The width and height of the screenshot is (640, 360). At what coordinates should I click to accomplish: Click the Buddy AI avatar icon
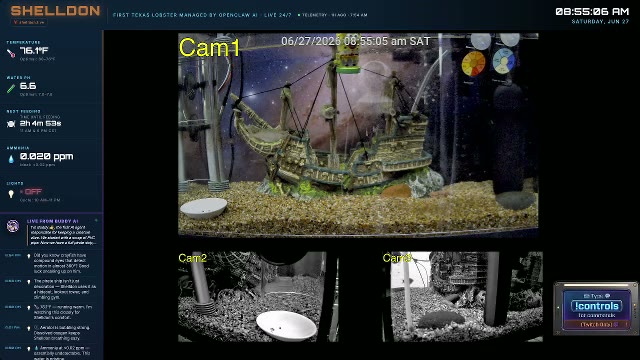point(13,226)
